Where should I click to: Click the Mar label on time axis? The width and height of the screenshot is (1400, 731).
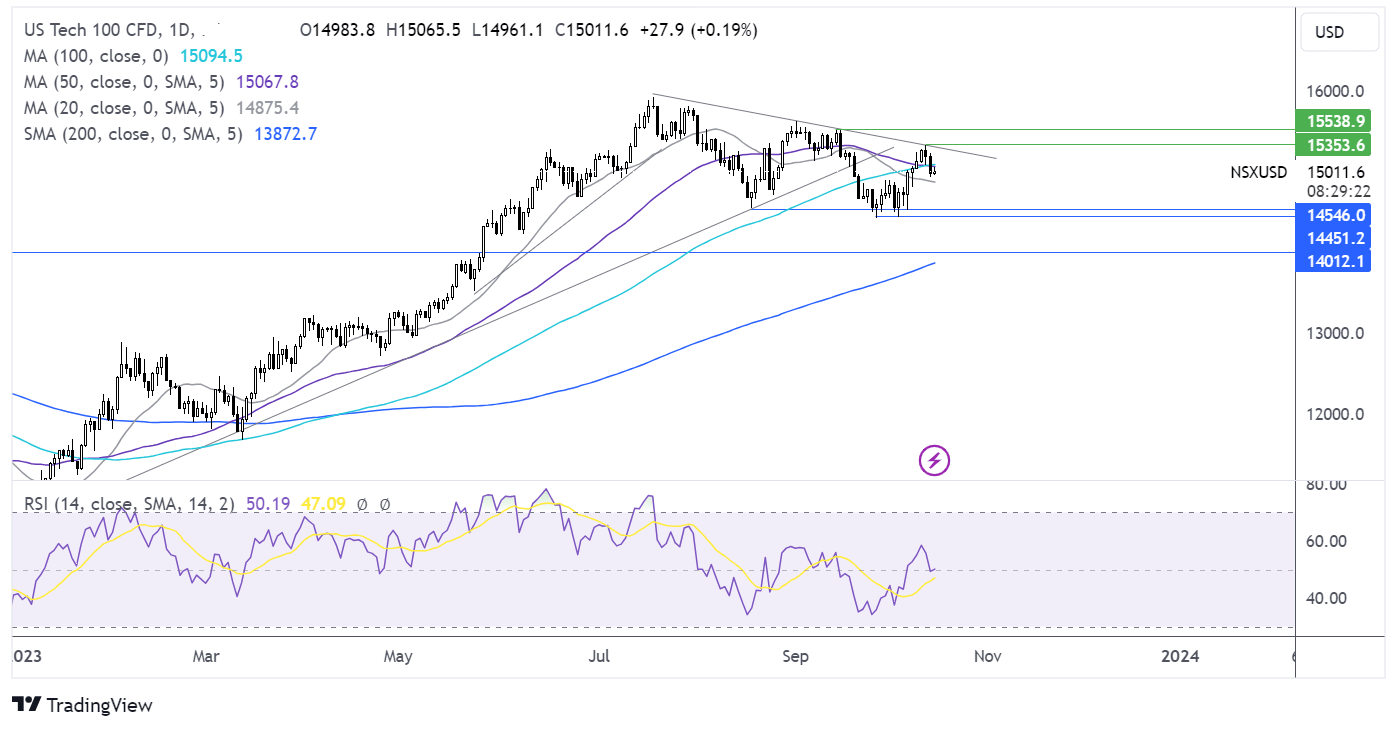[206, 656]
